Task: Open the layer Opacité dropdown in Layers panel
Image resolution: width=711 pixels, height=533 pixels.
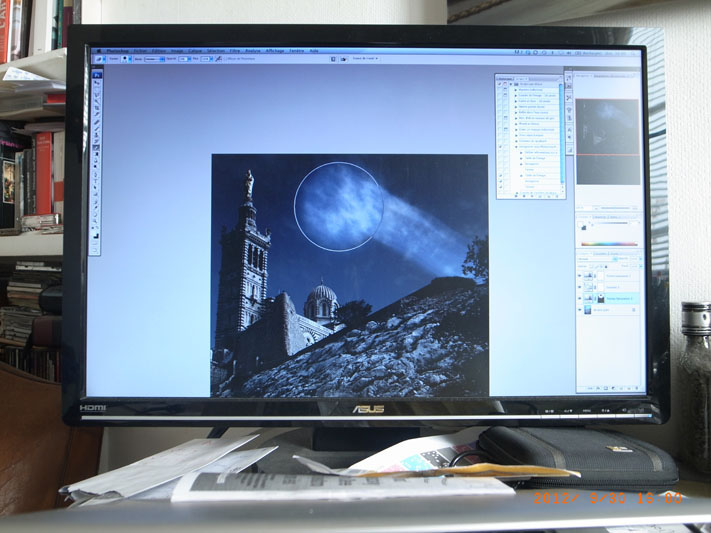Action: pos(641,259)
